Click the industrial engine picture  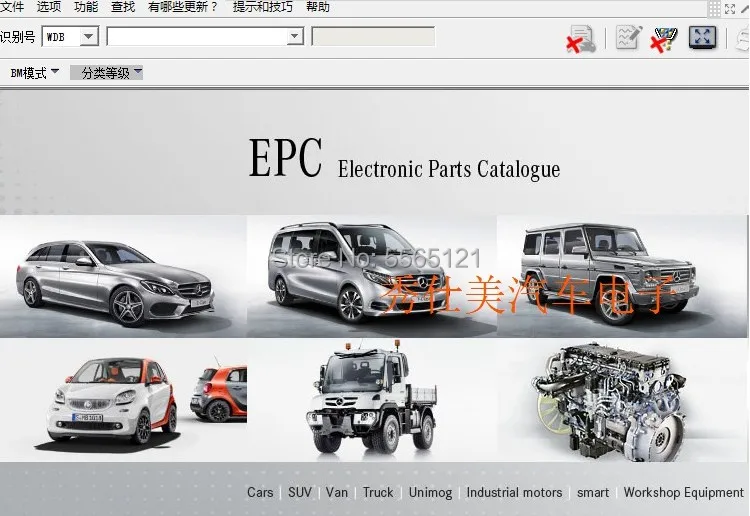[x=622, y=401]
